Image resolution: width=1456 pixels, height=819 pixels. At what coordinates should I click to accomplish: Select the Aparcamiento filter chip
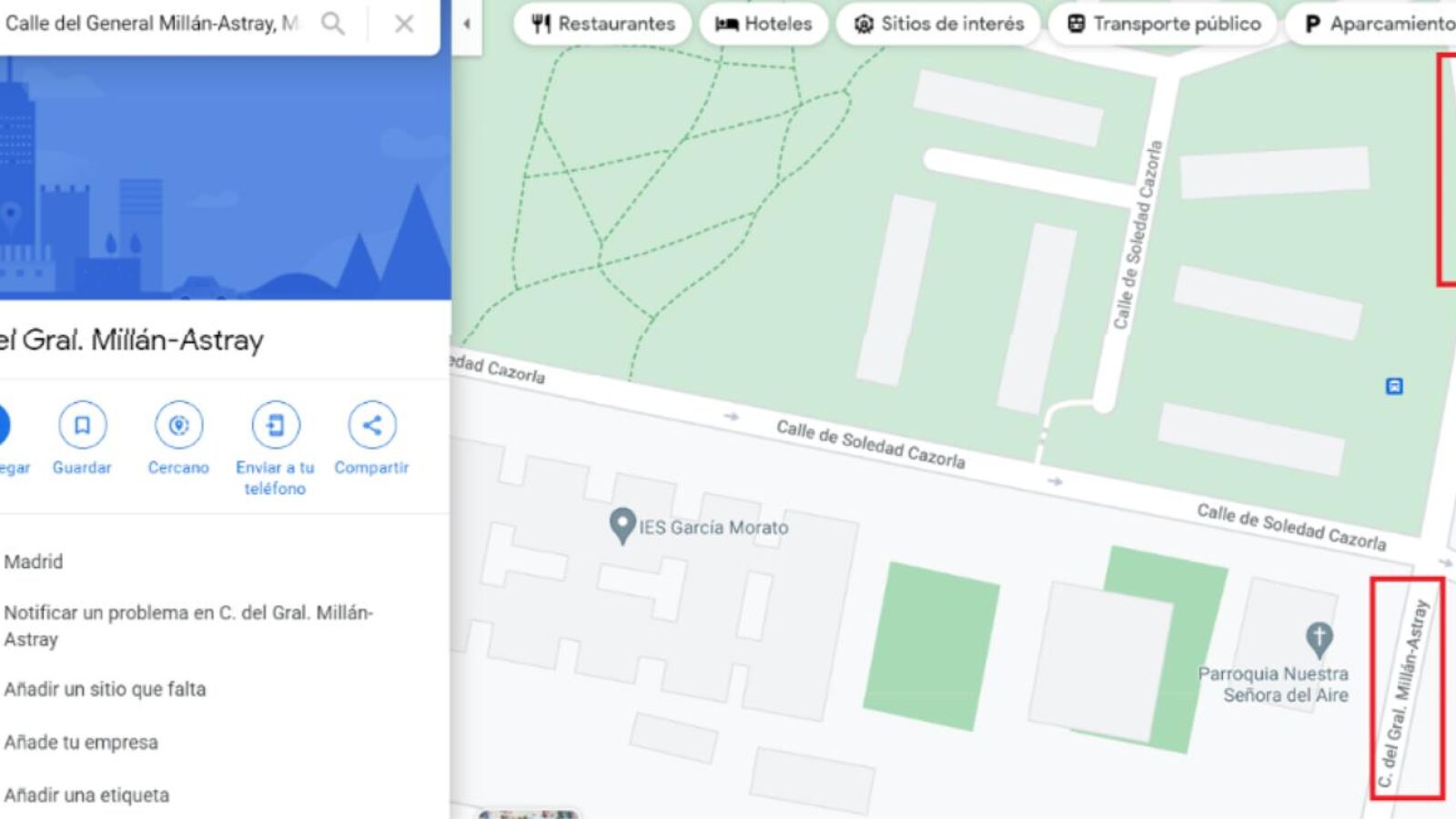[1374, 24]
